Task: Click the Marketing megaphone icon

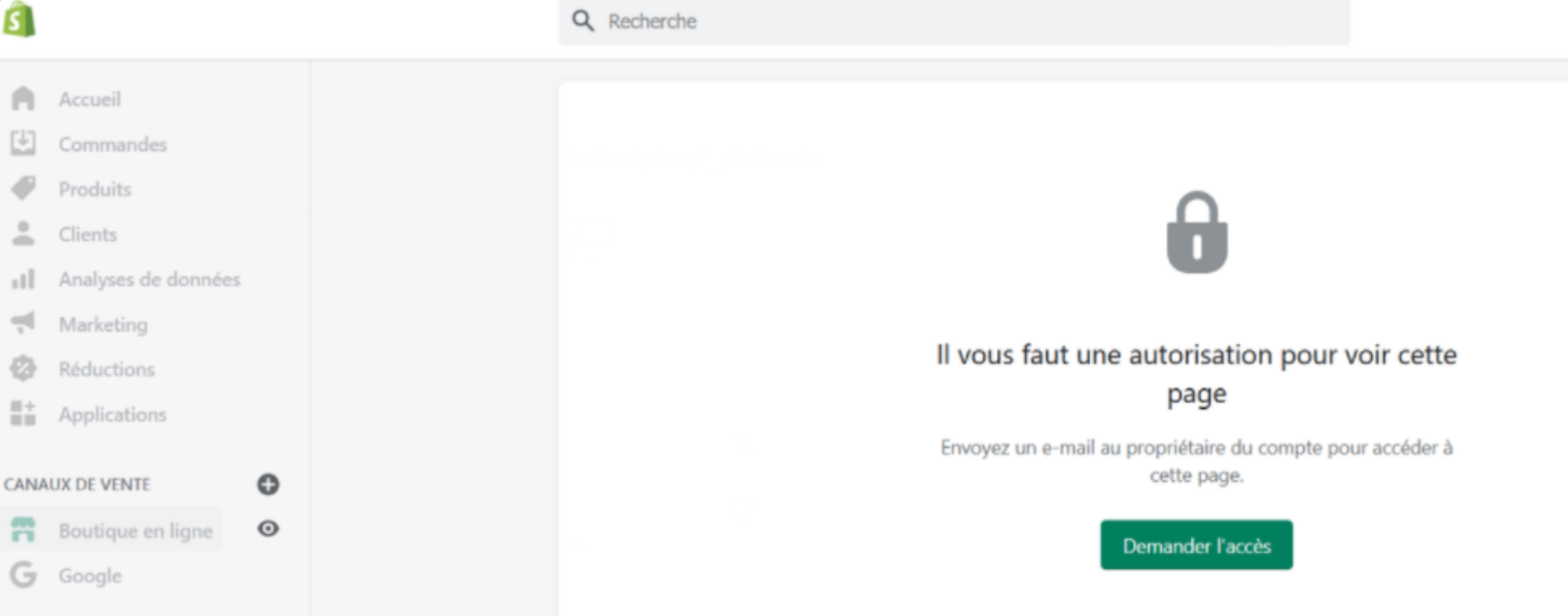Action: pos(23,323)
